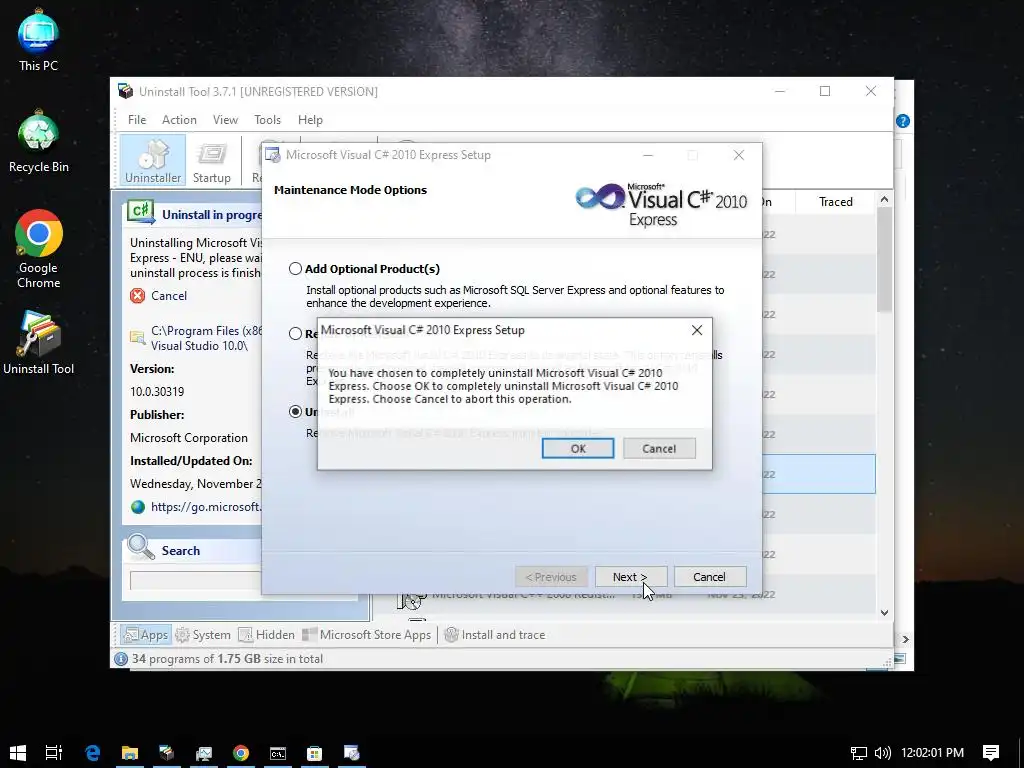
Task: Select the Repair radio button
Action: coord(295,333)
